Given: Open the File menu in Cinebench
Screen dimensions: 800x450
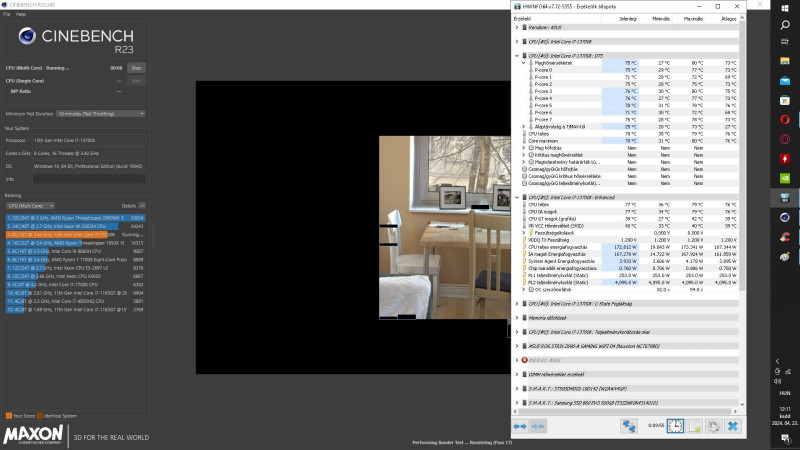Looking at the screenshot, I should point(6,14).
